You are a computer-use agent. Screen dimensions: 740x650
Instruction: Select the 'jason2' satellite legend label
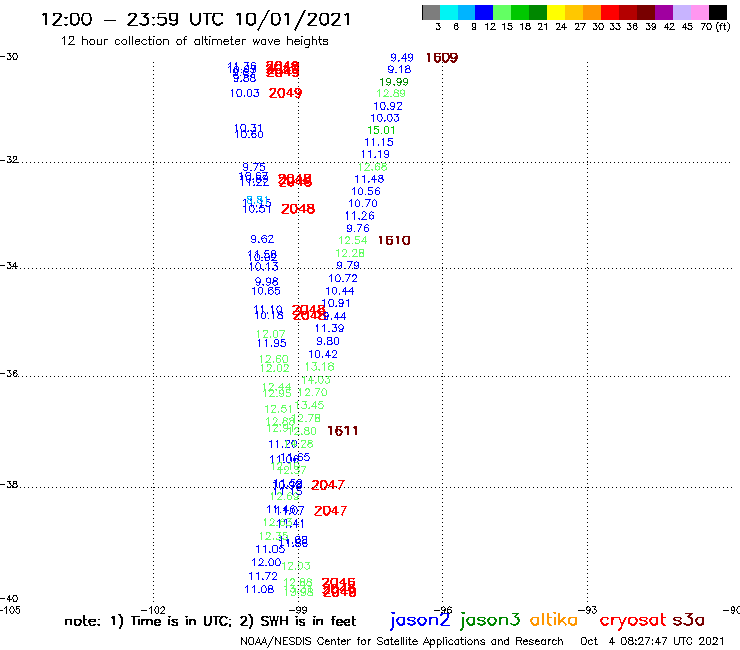click(x=420, y=620)
